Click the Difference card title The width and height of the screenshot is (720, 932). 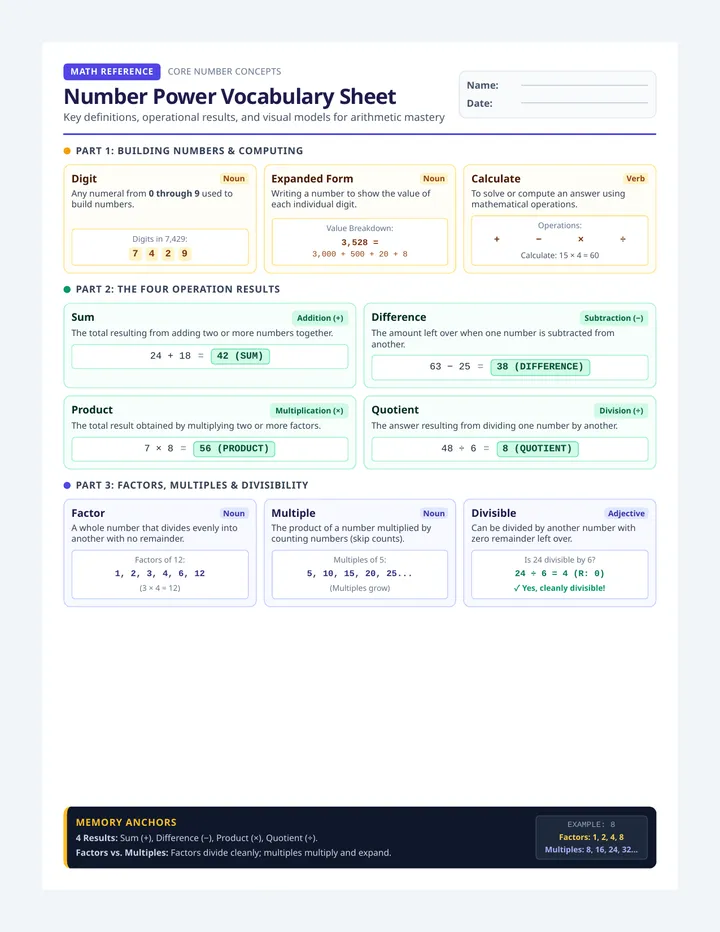tap(399, 317)
